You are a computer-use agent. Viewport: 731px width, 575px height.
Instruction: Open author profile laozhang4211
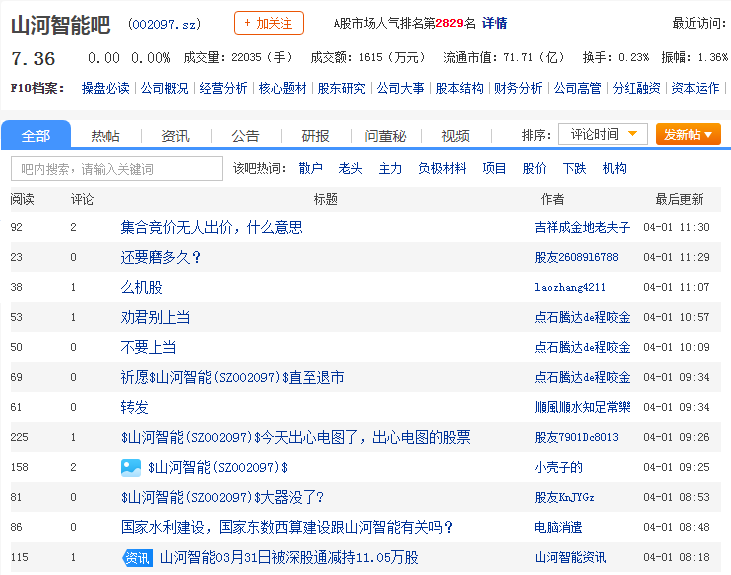tap(570, 287)
